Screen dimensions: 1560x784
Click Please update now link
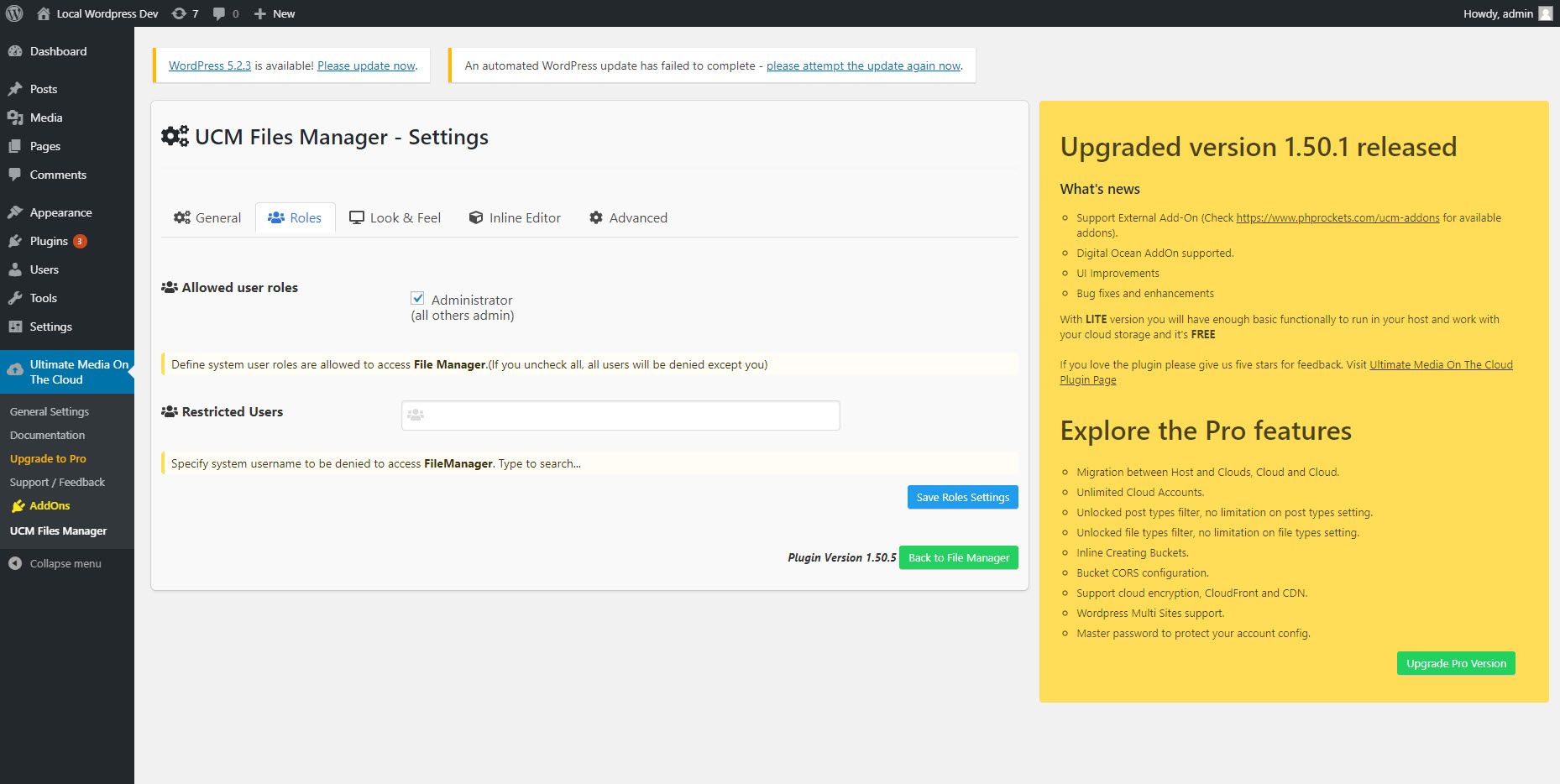point(367,65)
